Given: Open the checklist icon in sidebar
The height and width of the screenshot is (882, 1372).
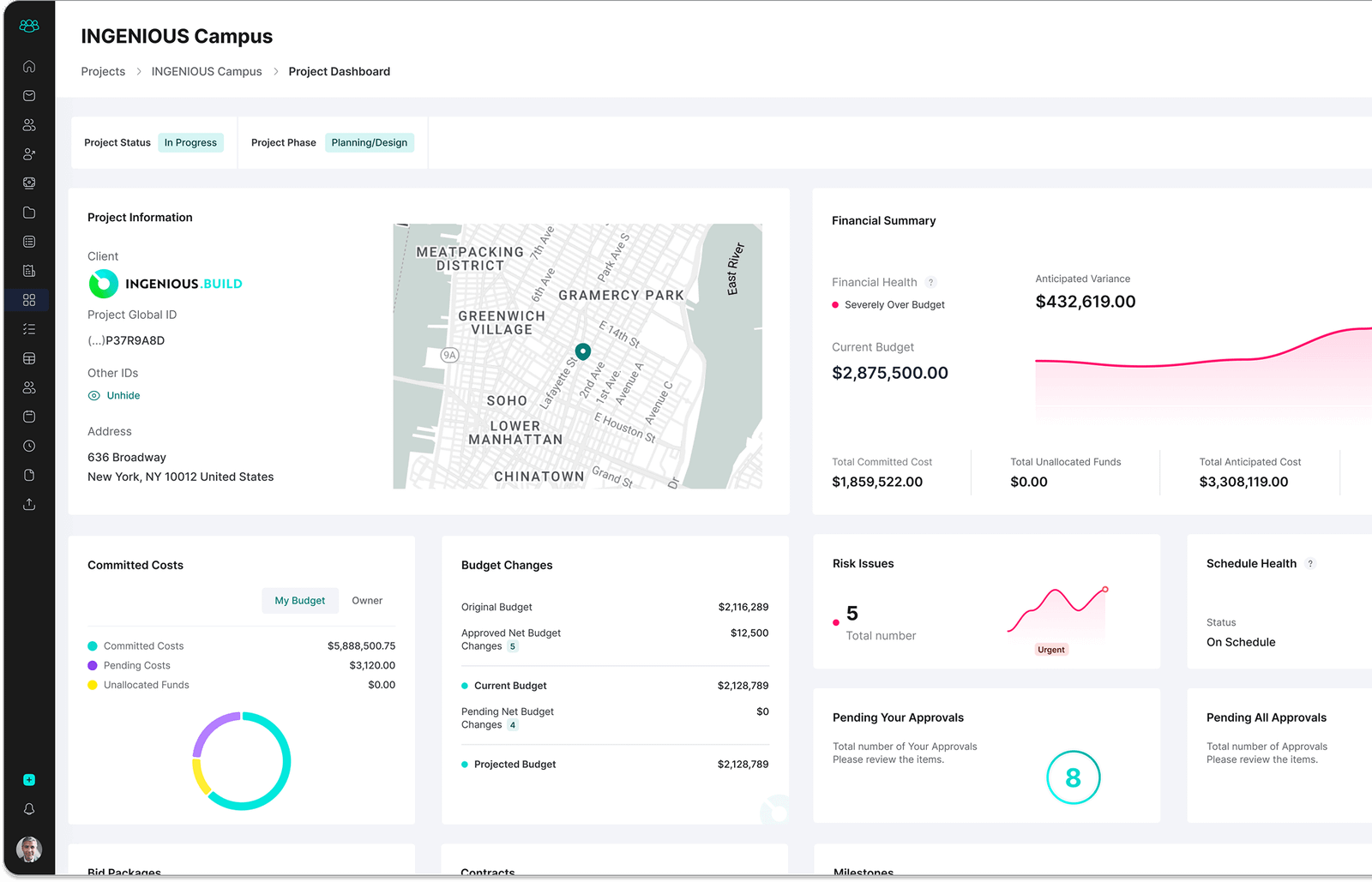Looking at the screenshot, I should [29, 329].
